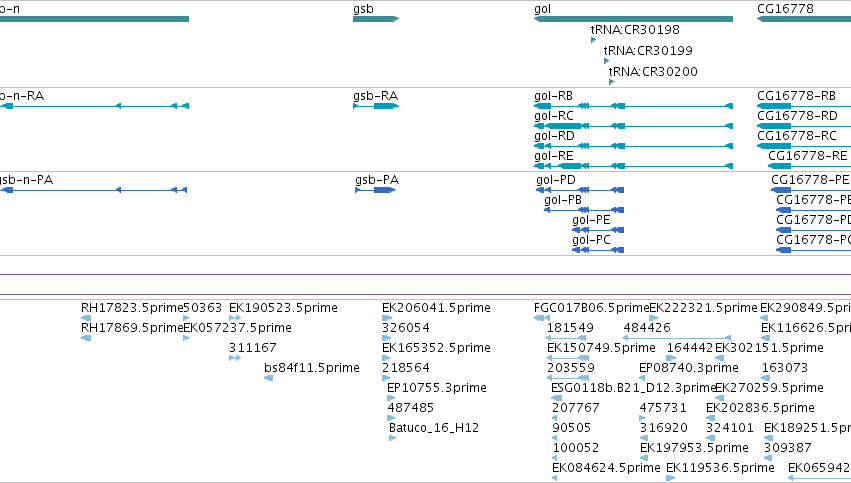Click EST 311167
851x483 pixels.
click(x=252, y=348)
